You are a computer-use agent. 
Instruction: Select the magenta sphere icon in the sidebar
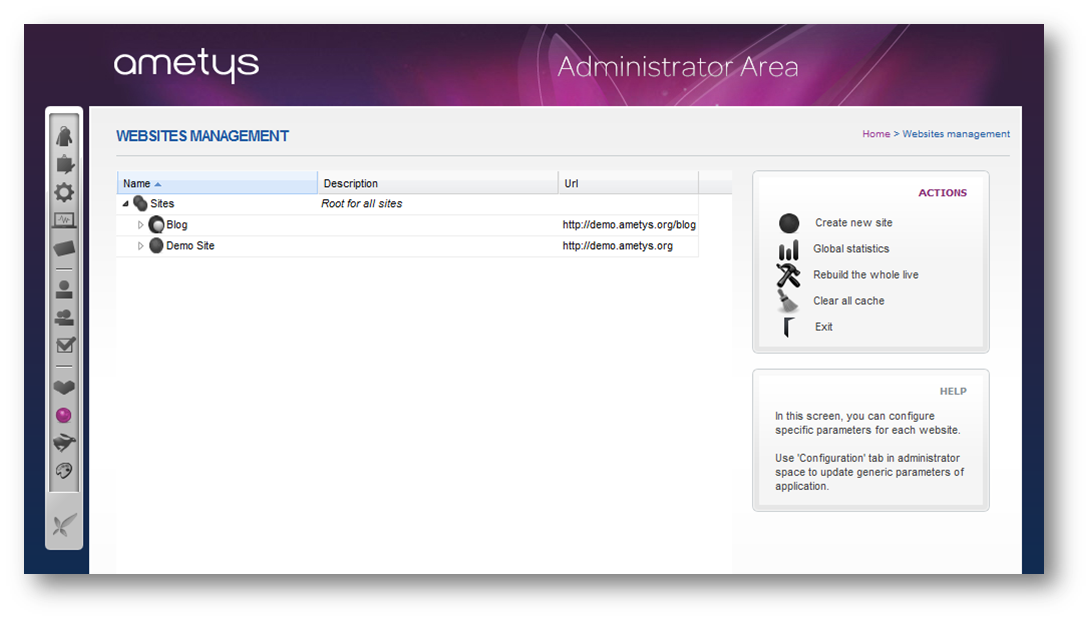pyautogui.click(x=63, y=413)
